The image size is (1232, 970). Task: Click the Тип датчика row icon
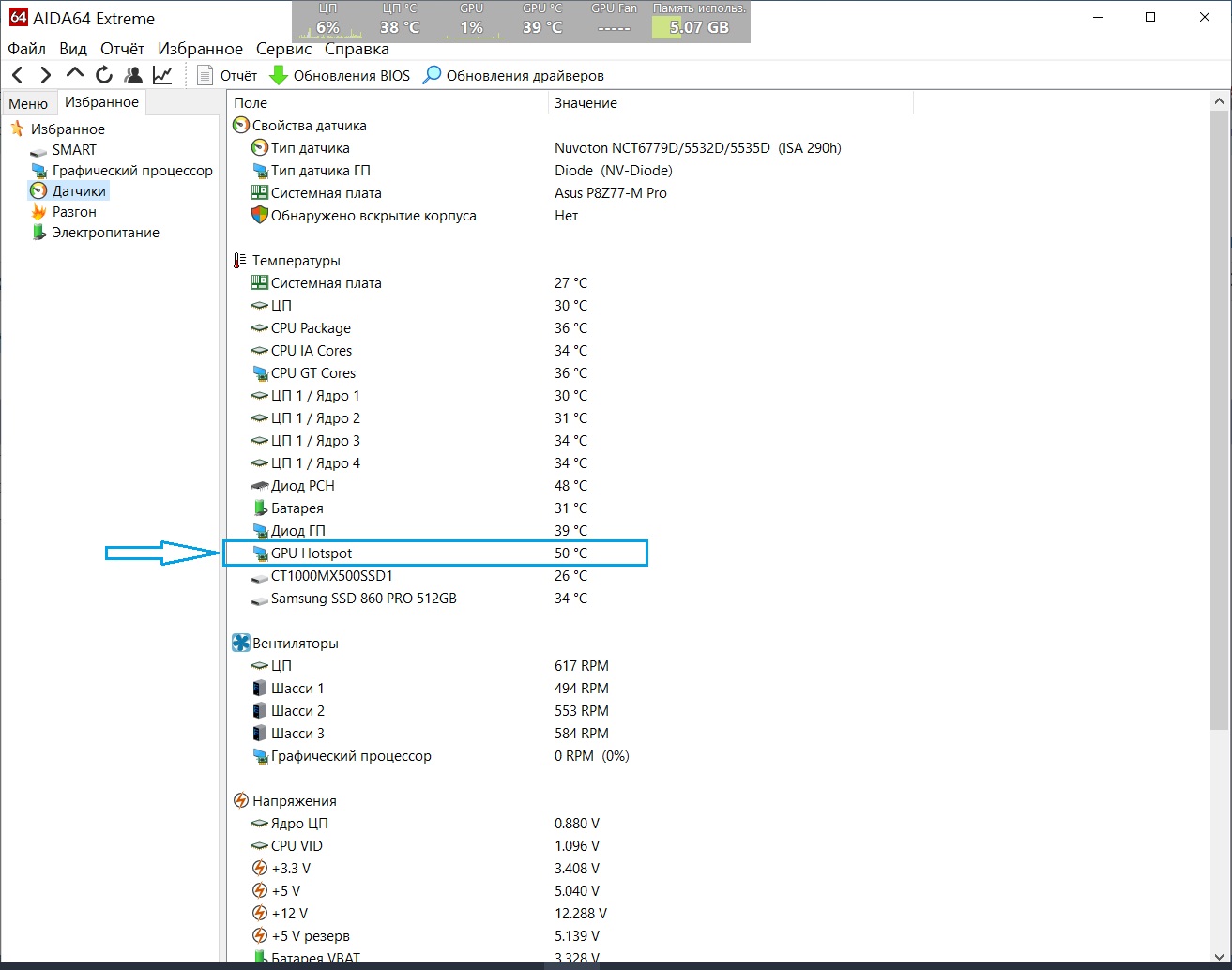(260, 148)
